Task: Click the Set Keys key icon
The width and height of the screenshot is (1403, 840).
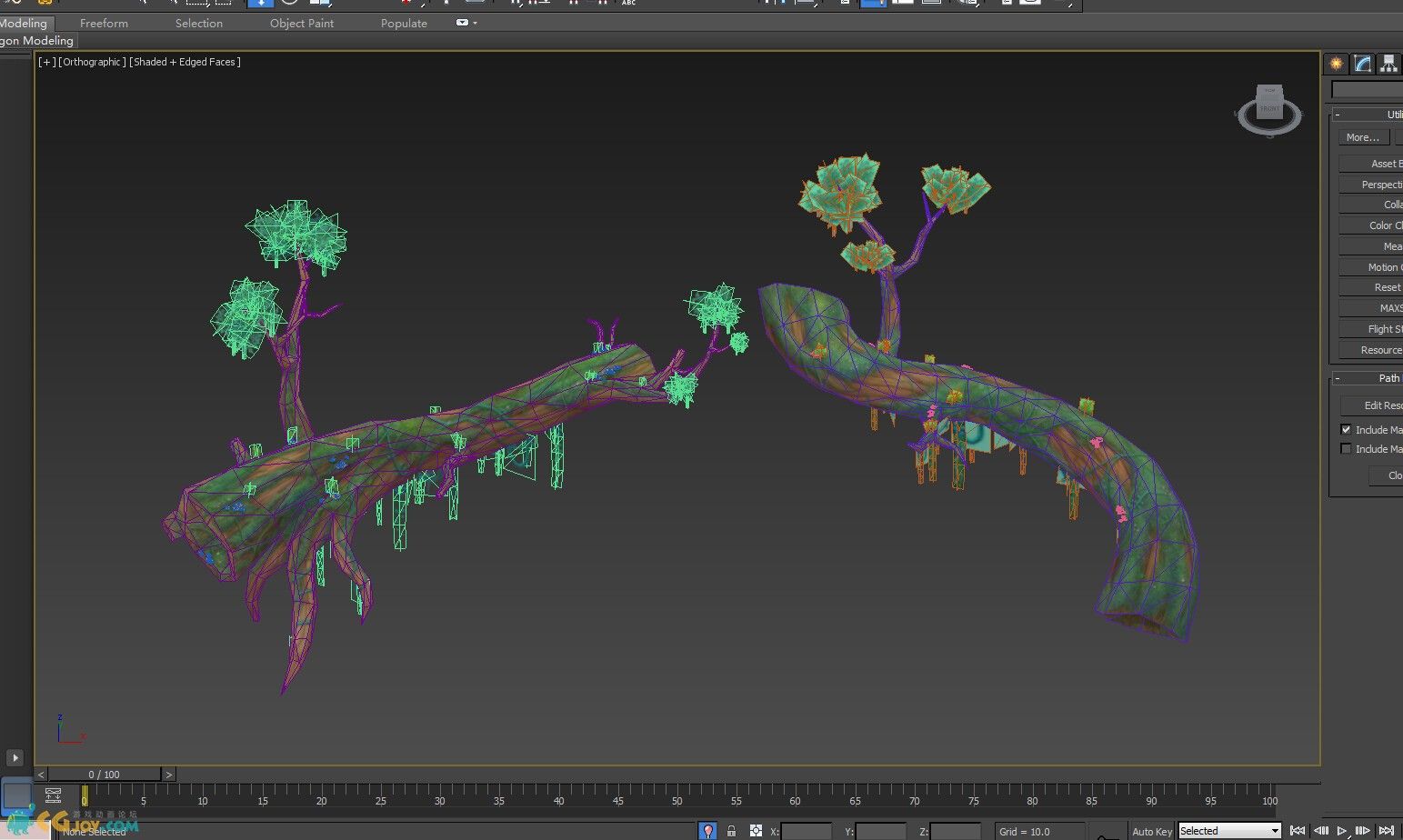Action: point(1107,834)
